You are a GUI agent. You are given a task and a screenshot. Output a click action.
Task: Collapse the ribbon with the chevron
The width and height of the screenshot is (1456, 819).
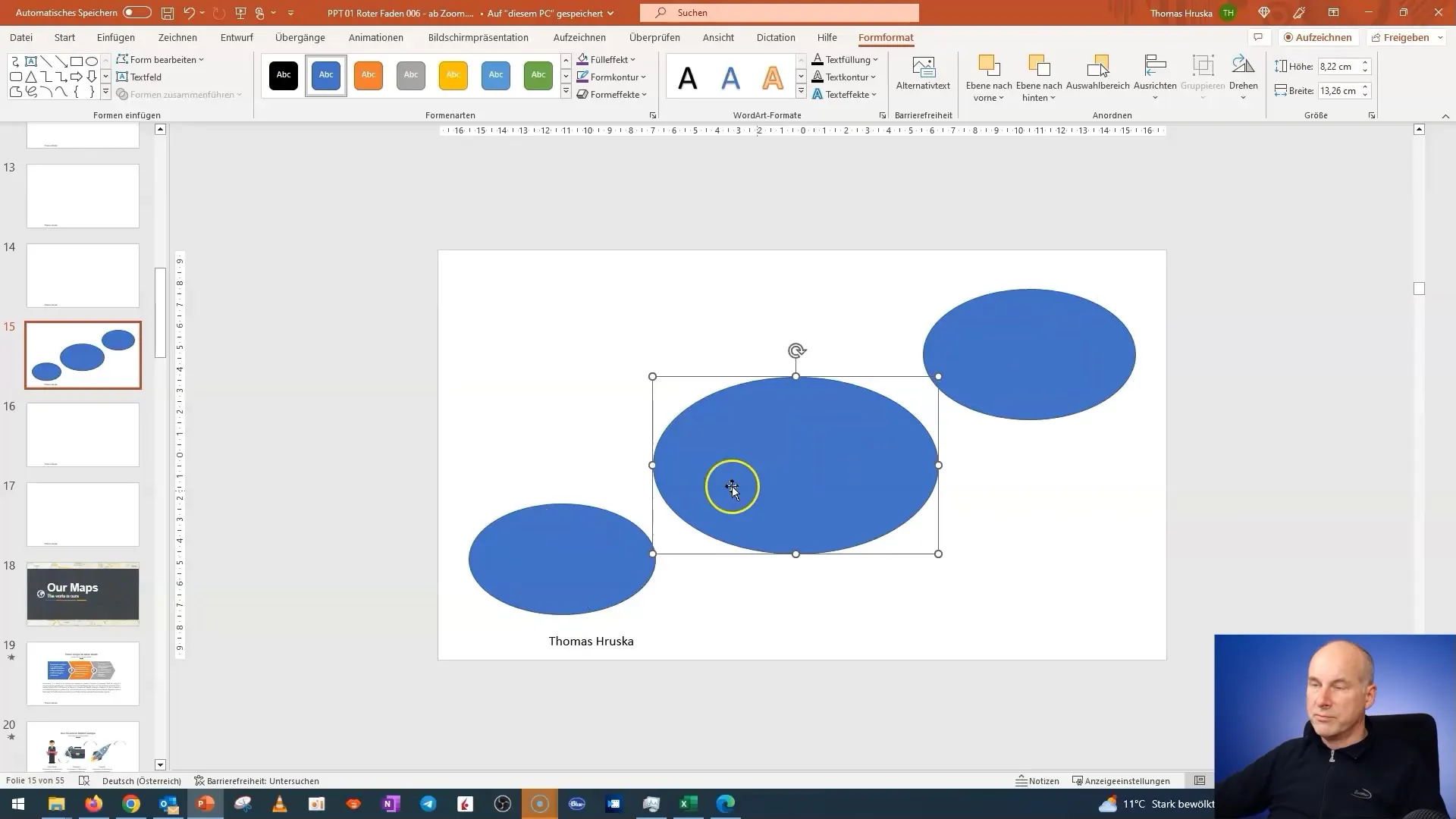(1445, 116)
